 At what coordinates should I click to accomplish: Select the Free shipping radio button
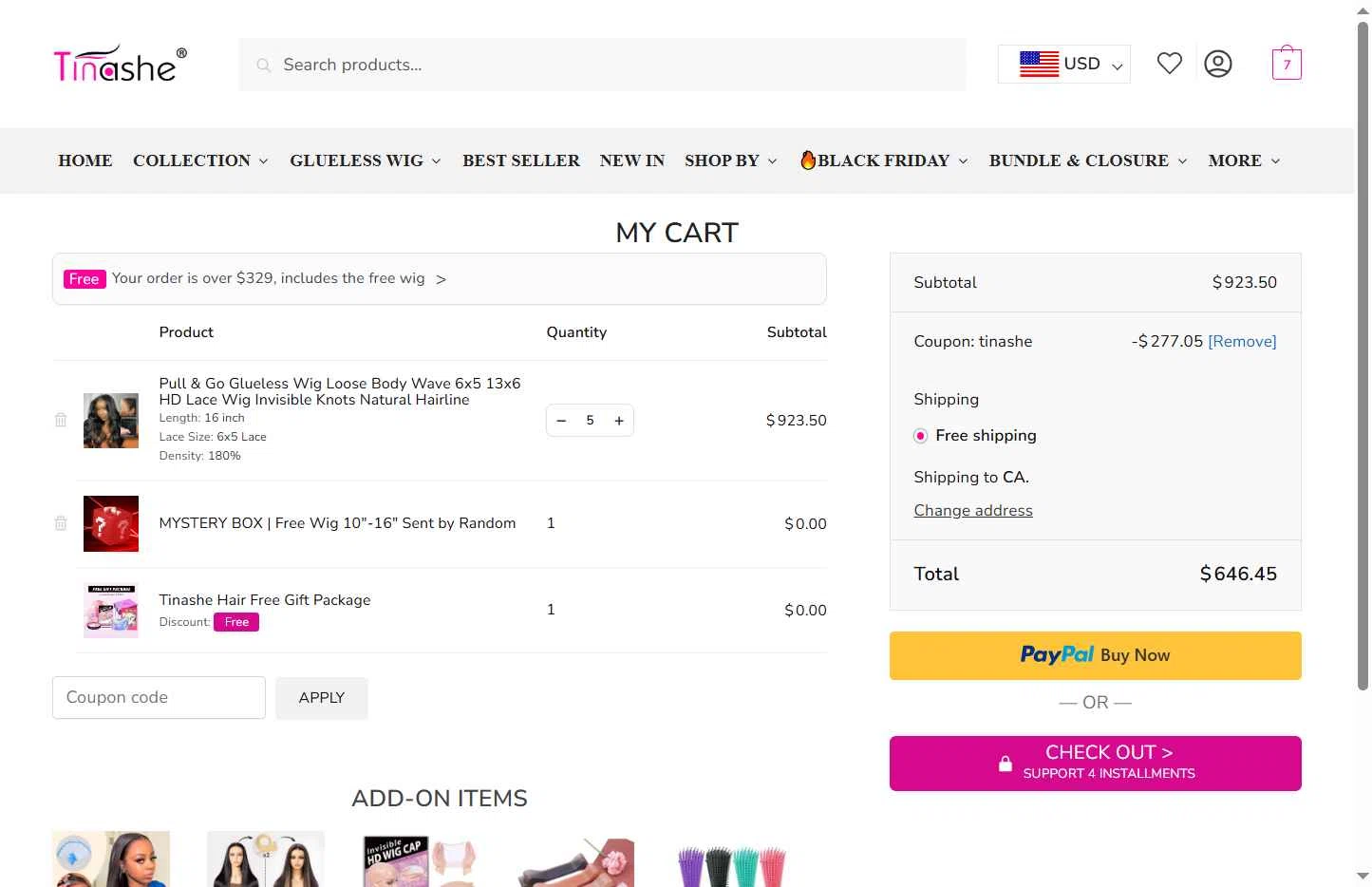[x=920, y=436]
